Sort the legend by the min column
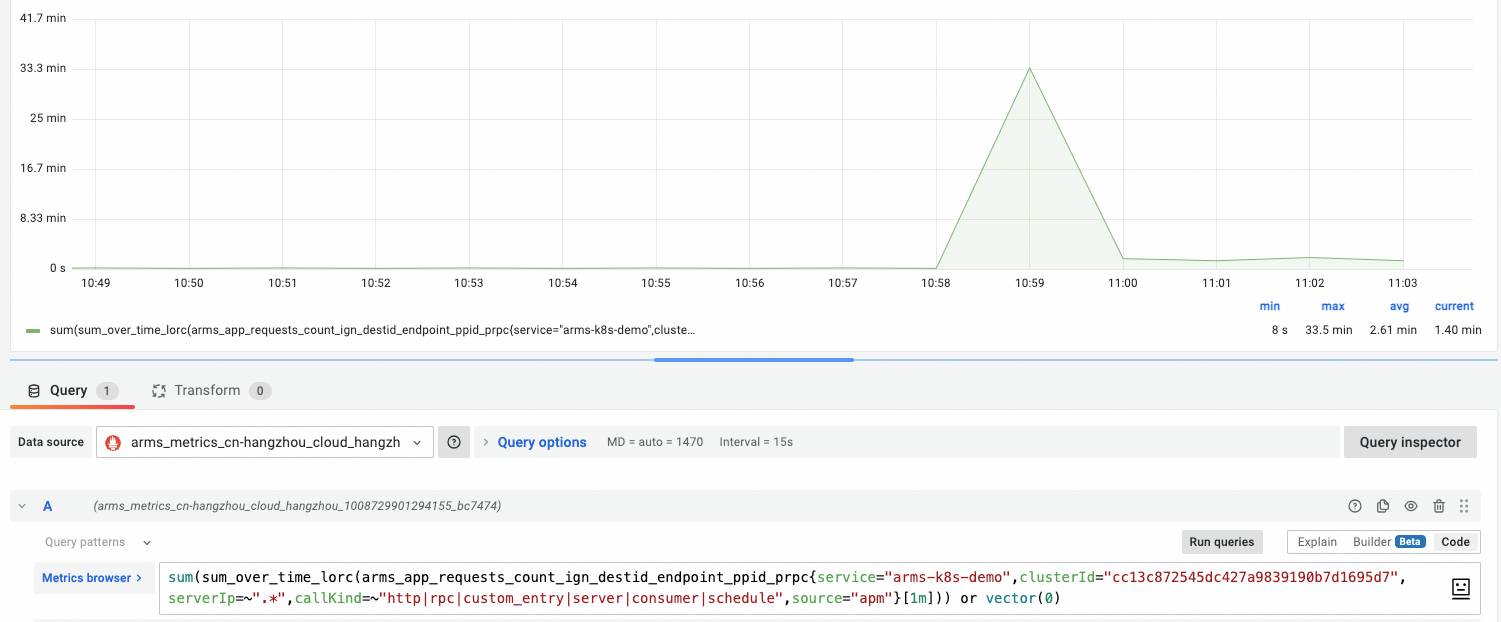The height and width of the screenshot is (622, 1501). click(x=1270, y=306)
